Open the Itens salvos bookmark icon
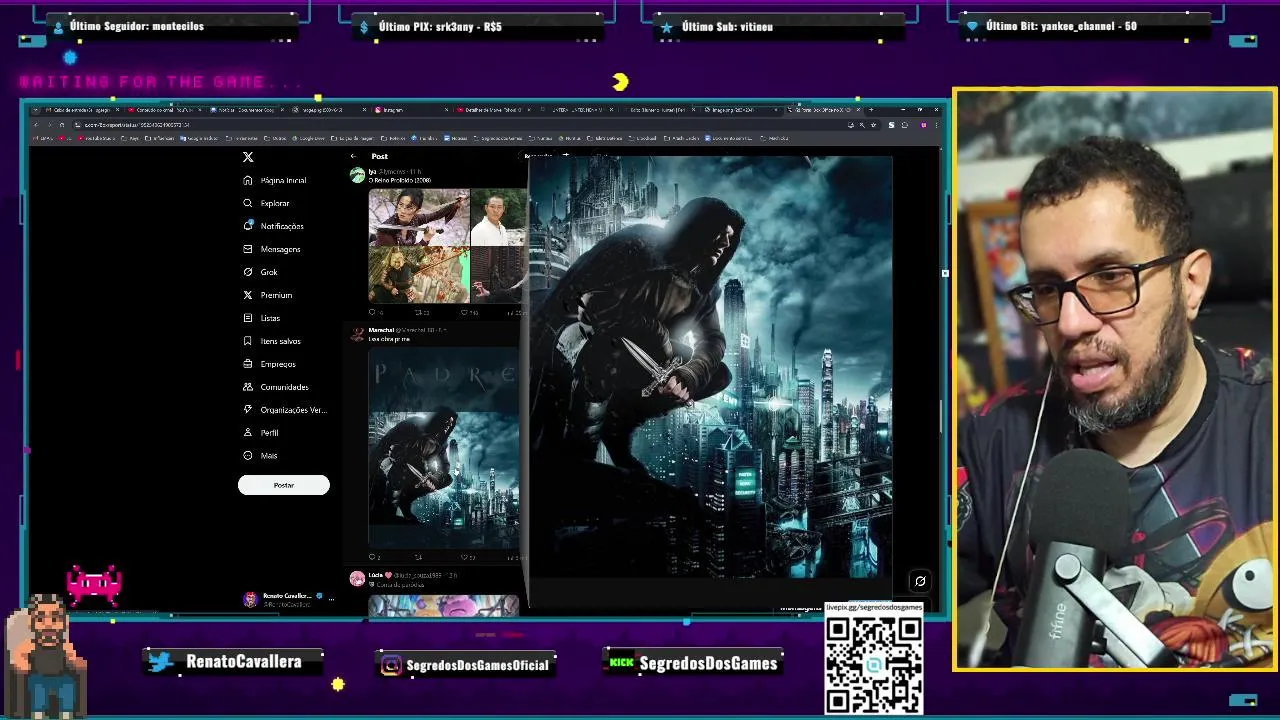The image size is (1280, 720). click(248, 341)
